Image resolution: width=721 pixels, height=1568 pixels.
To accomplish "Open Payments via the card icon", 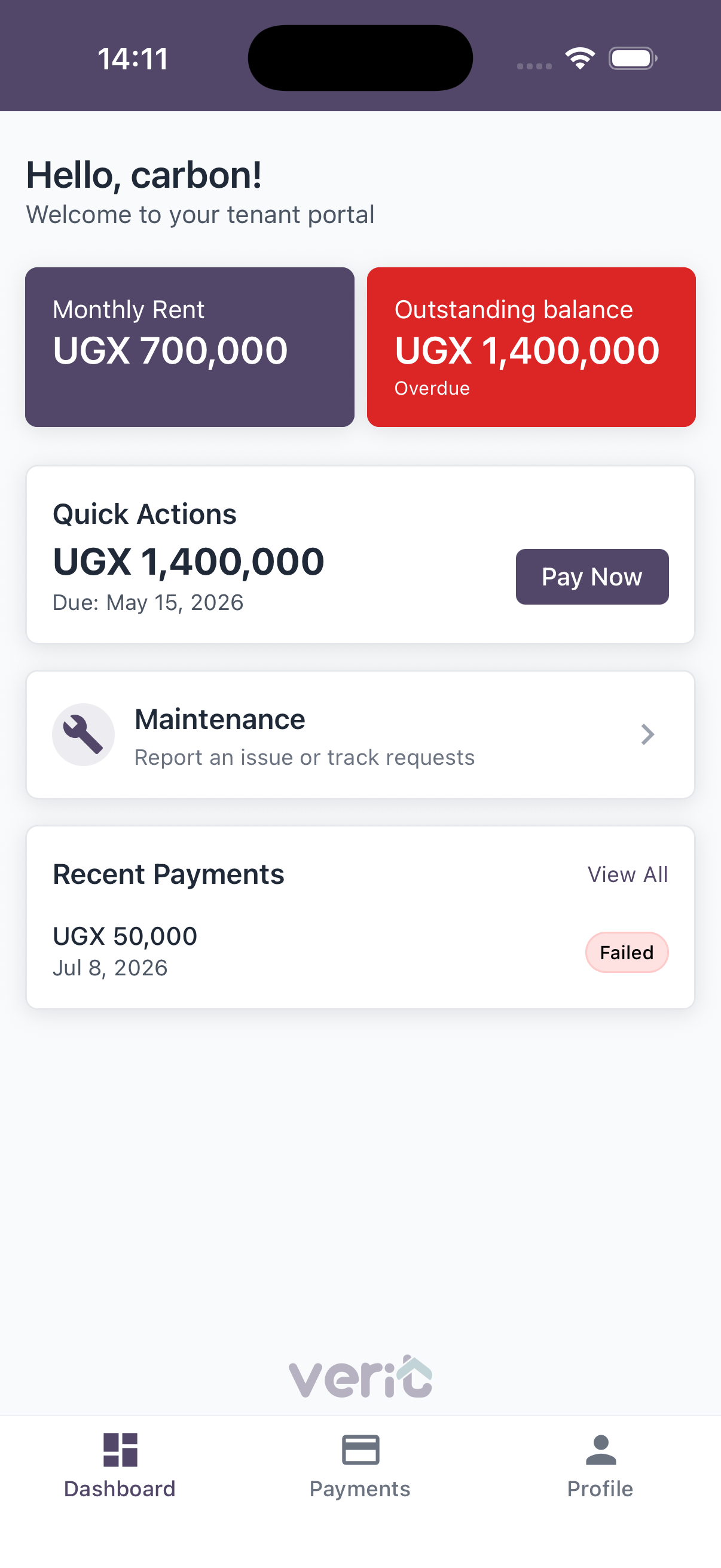I will coord(360,1450).
